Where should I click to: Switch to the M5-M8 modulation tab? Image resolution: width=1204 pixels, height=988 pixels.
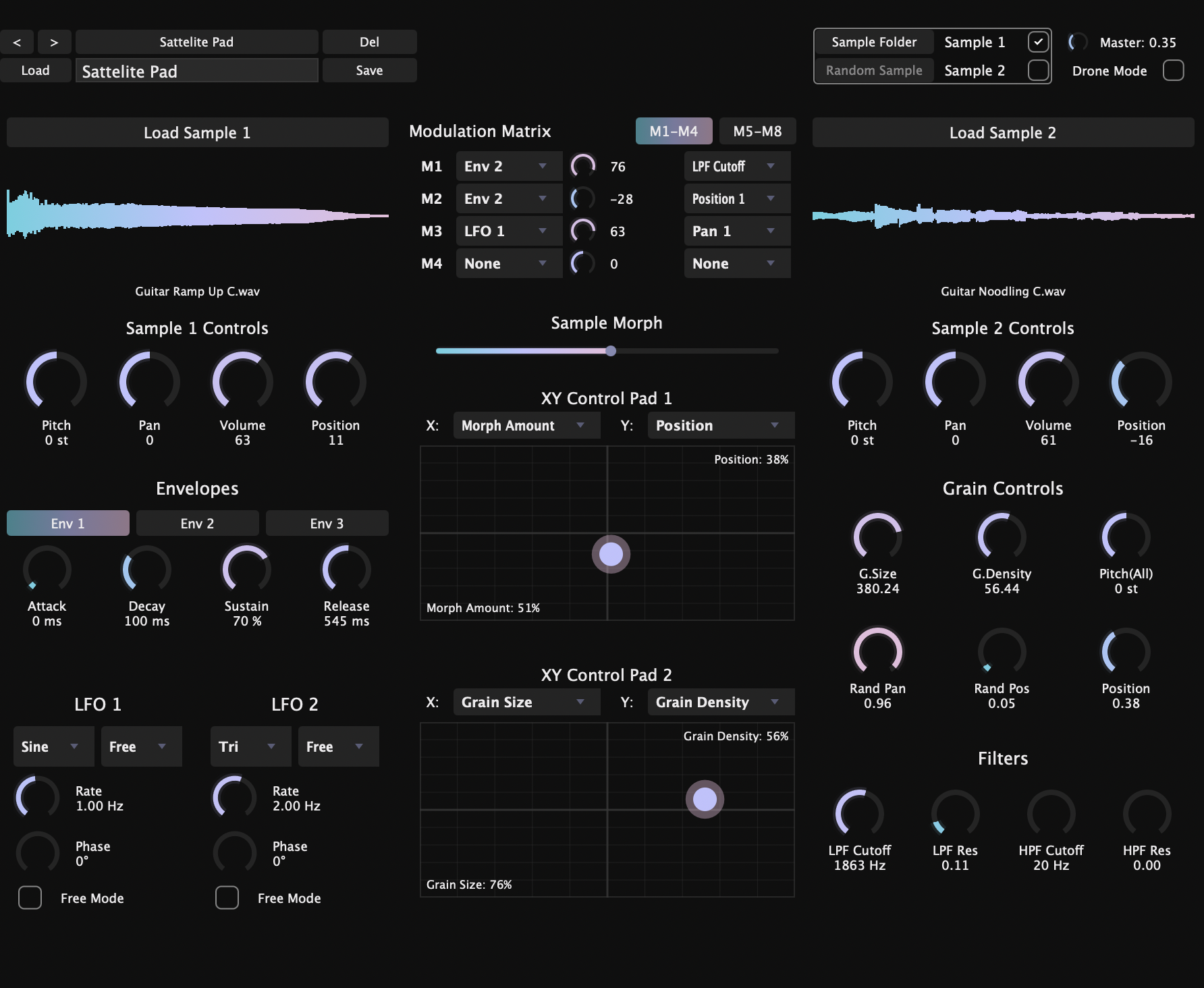758,130
